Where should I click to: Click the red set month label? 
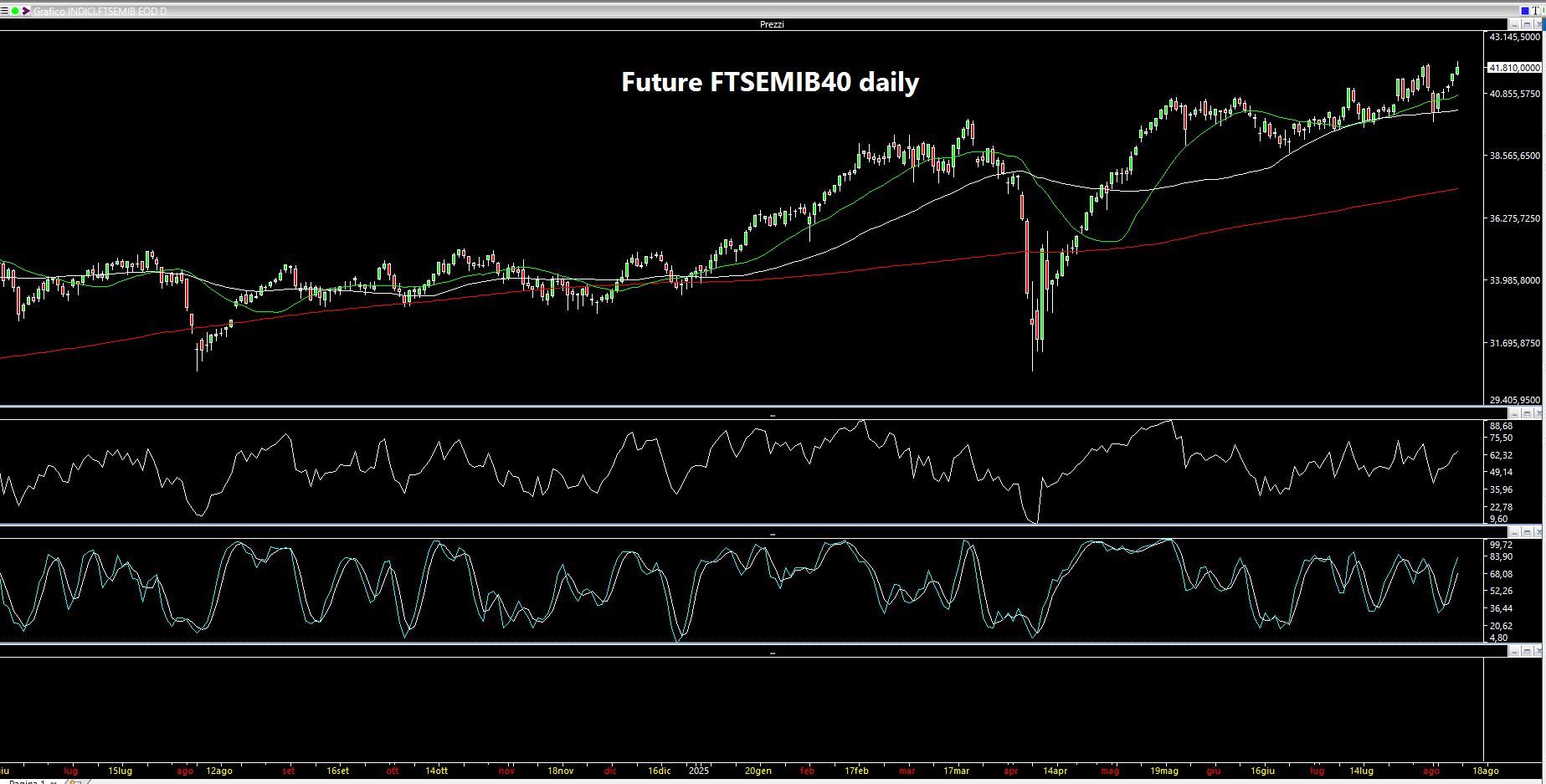[289, 771]
